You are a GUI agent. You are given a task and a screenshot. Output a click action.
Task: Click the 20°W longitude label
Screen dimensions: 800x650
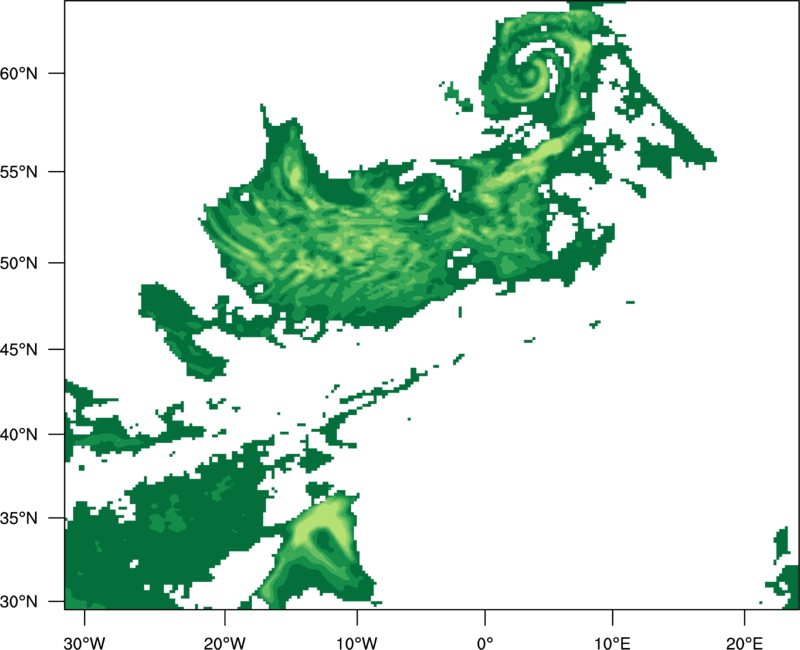(x=224, y=643)
